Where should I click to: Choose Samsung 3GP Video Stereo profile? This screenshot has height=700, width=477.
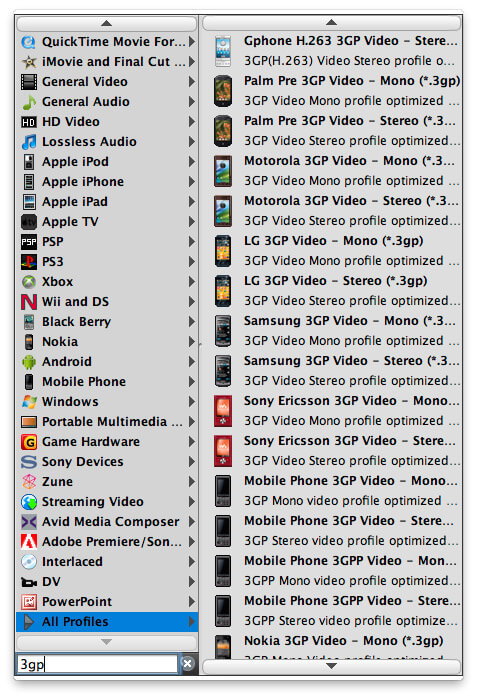tap(332, 371)
